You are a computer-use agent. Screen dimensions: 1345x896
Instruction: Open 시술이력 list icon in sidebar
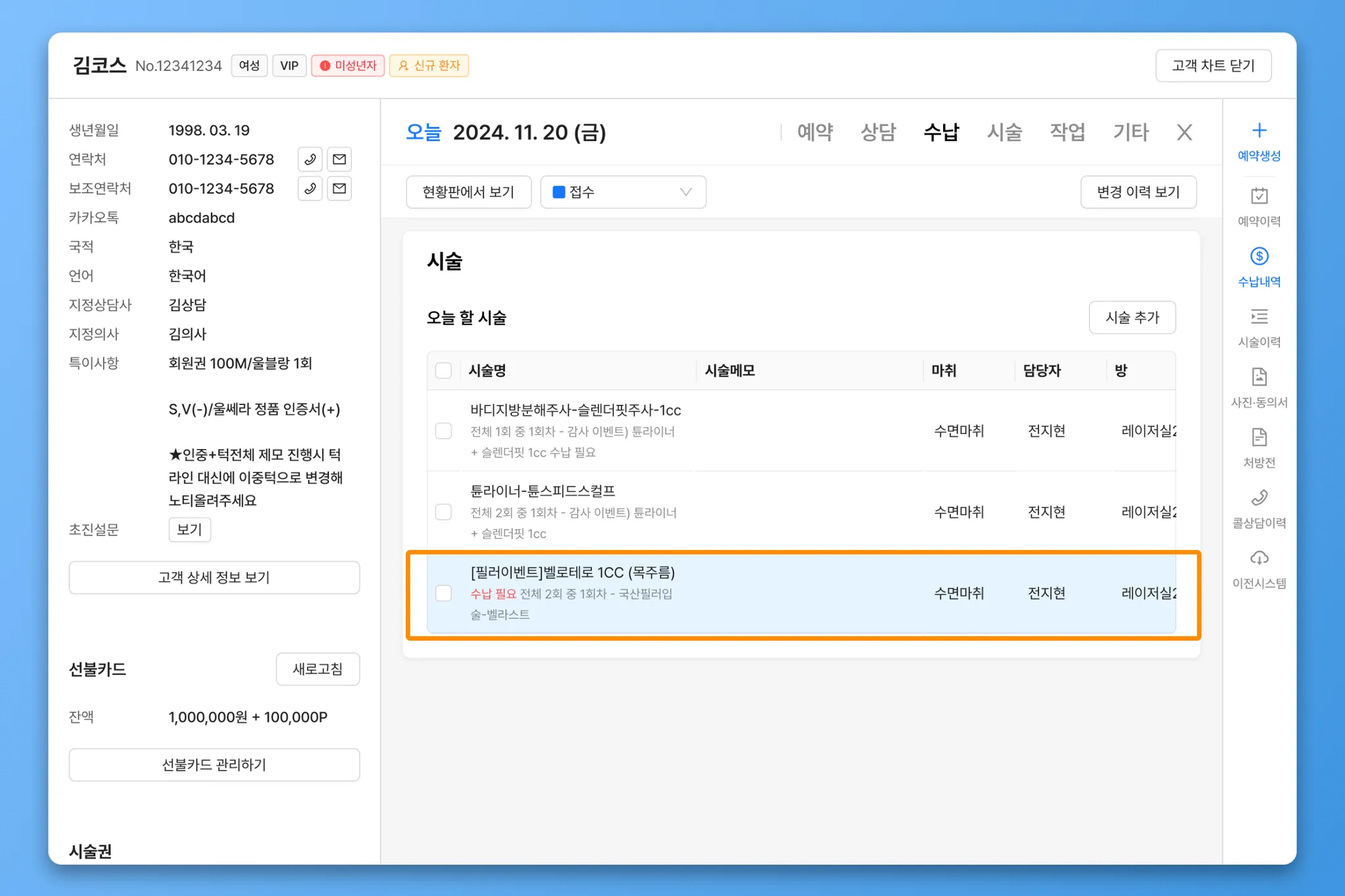pos(1259,316)
